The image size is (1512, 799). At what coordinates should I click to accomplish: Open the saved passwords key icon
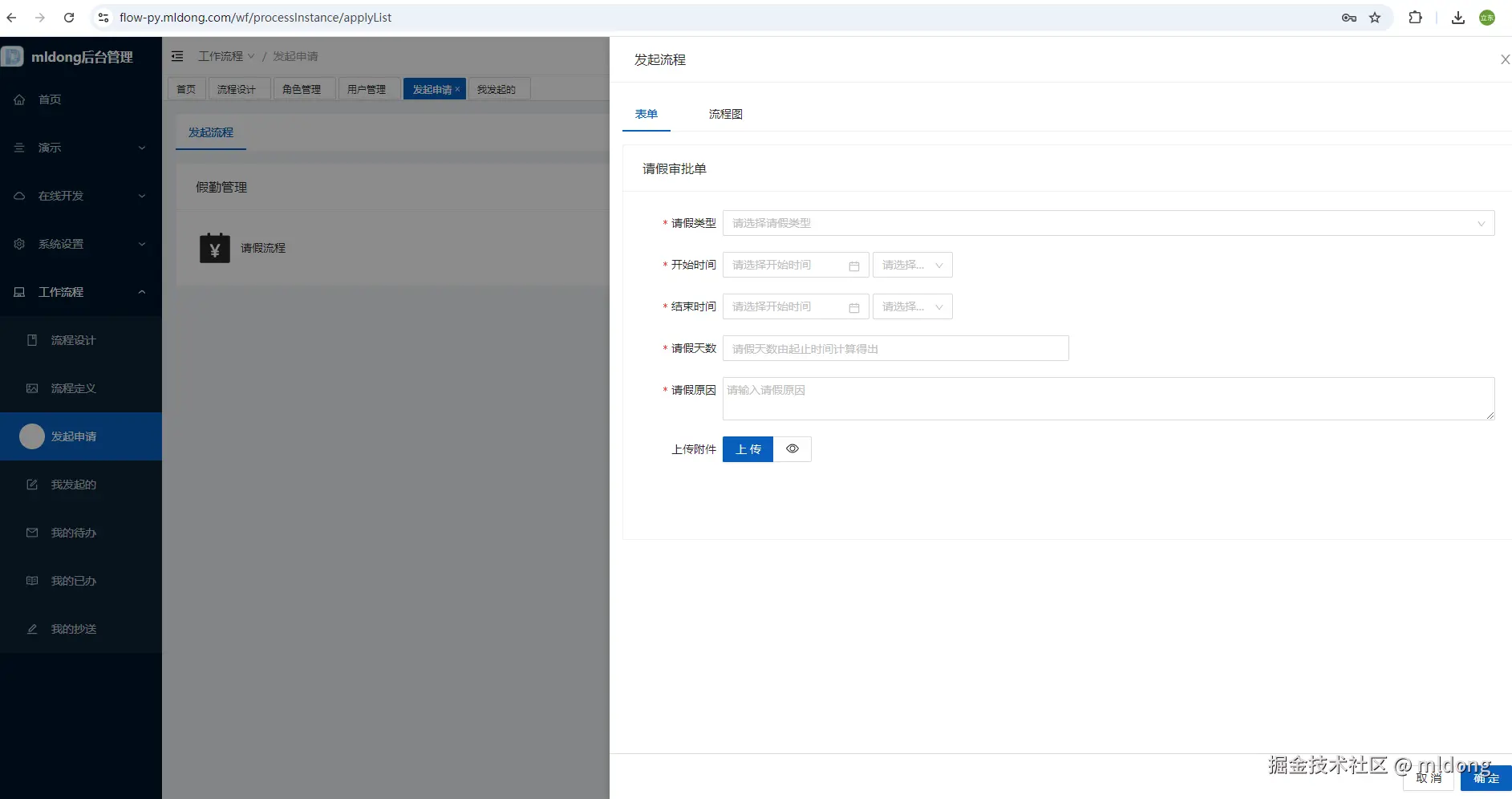coord(1349,18)
